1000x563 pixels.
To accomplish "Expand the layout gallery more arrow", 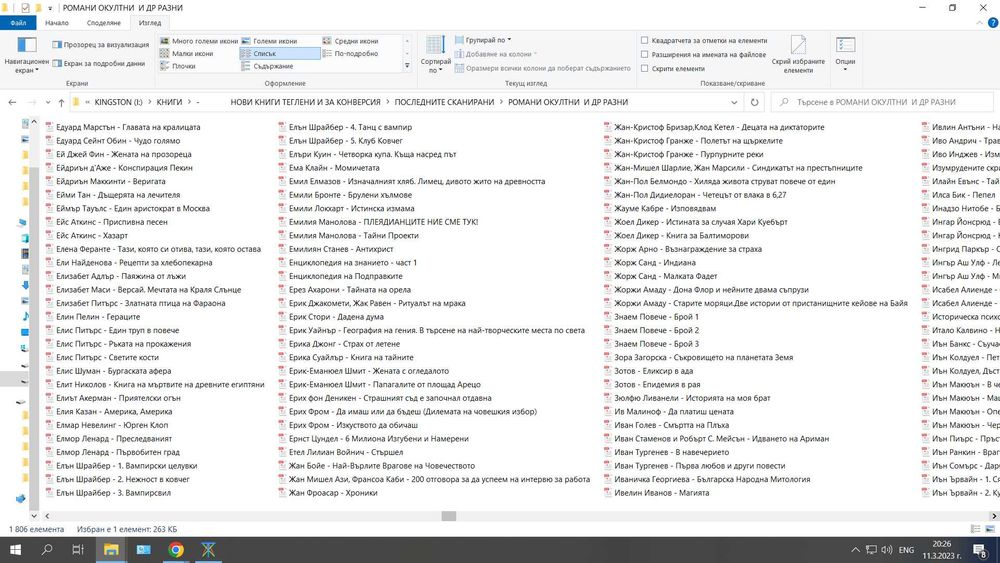I will click(407, 66).
